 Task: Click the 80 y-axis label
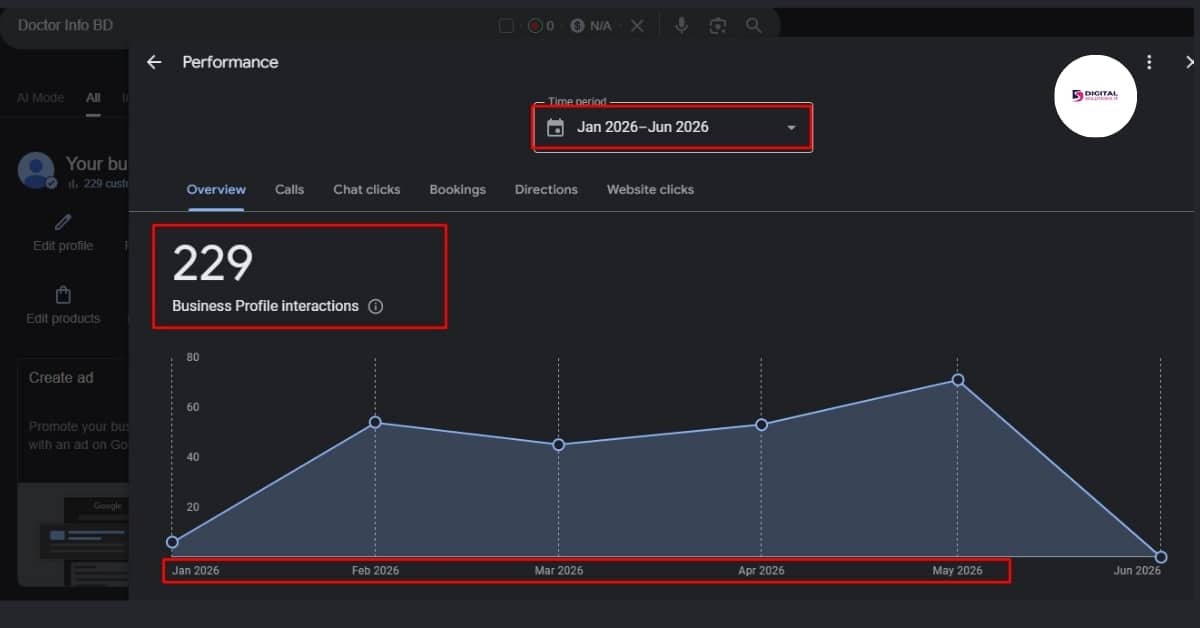point(193,357)
